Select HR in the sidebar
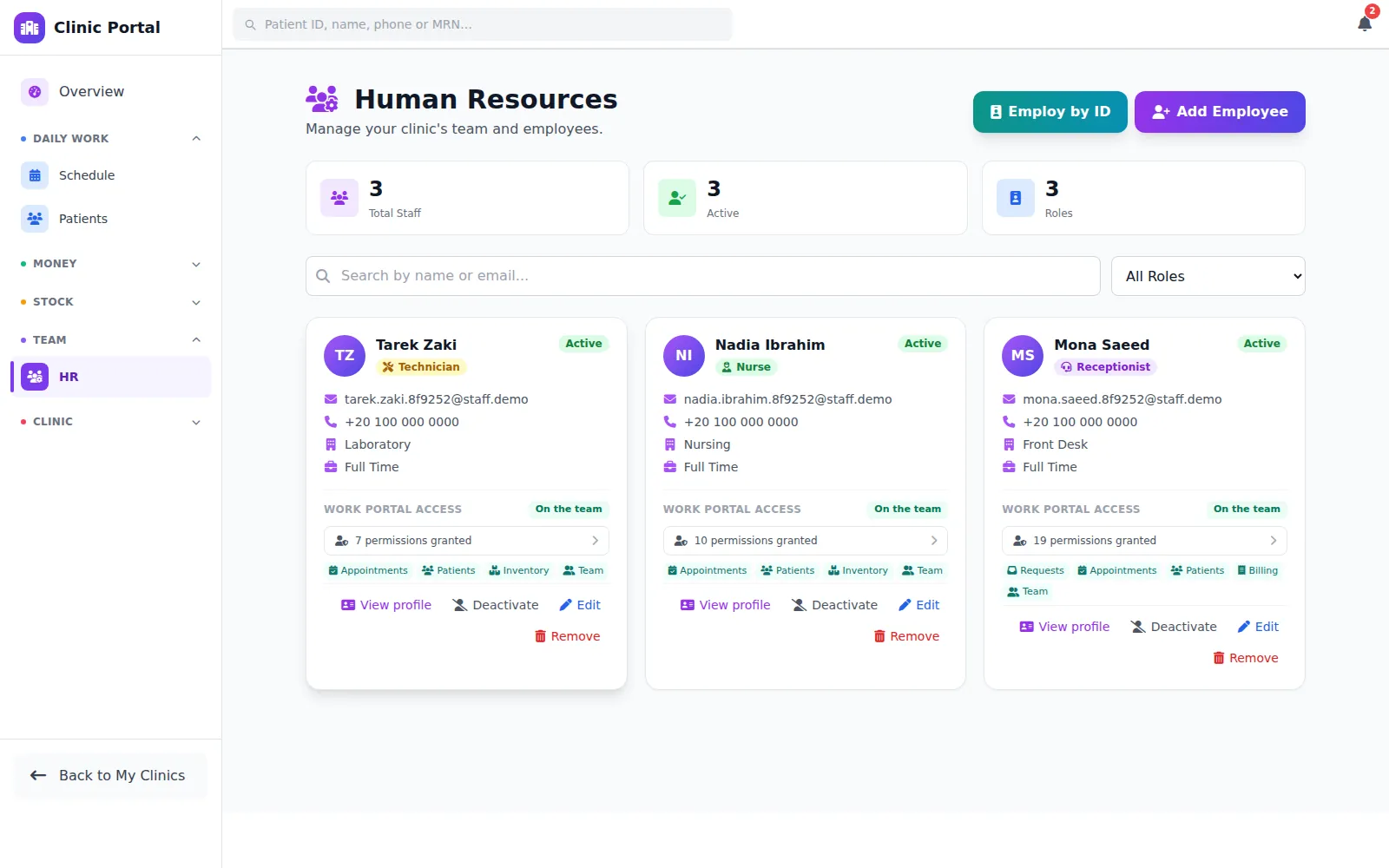 tap(111, 377)
